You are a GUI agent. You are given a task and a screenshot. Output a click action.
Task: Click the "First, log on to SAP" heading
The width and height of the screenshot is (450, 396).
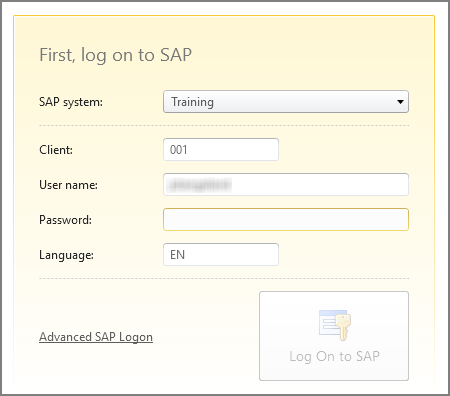[115, 55]
